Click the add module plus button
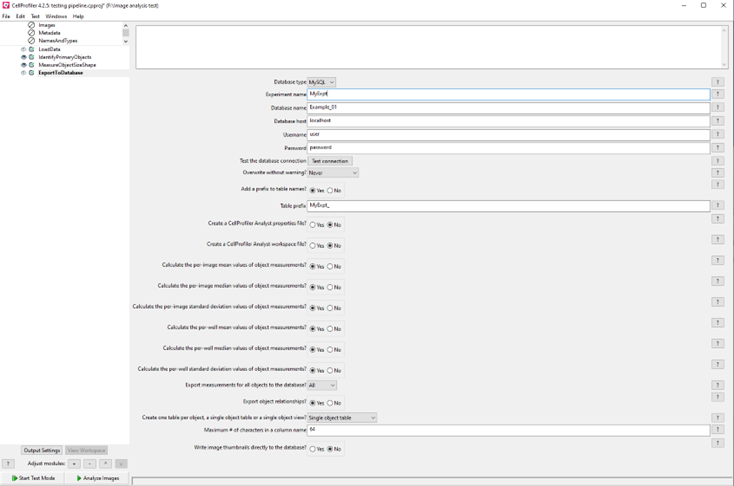Image resolution: width=734 pixels, height=486 pixels. (x=75, y=464)
